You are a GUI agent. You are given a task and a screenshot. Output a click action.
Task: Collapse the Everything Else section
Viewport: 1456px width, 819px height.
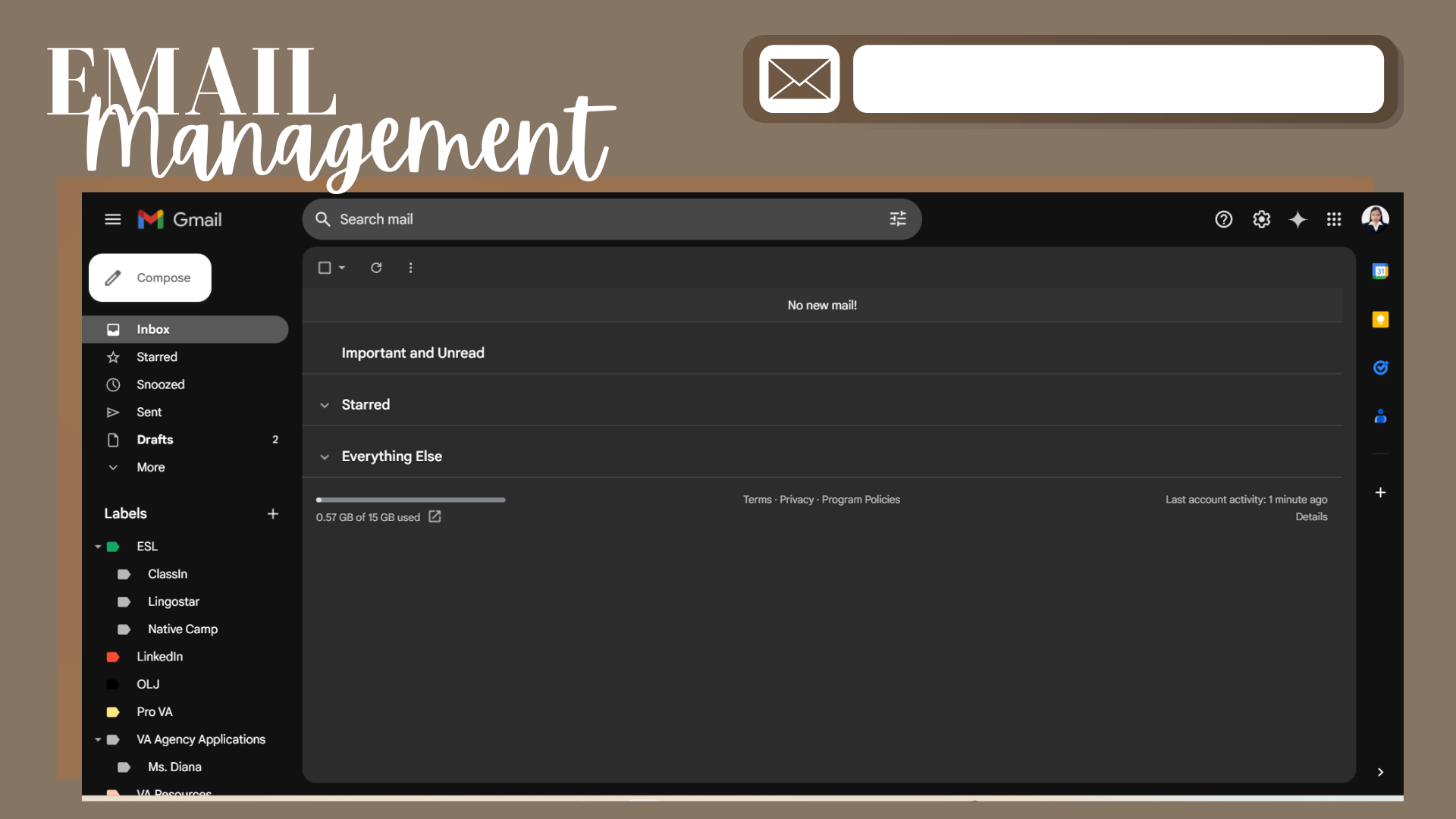(x=325, y=457)
